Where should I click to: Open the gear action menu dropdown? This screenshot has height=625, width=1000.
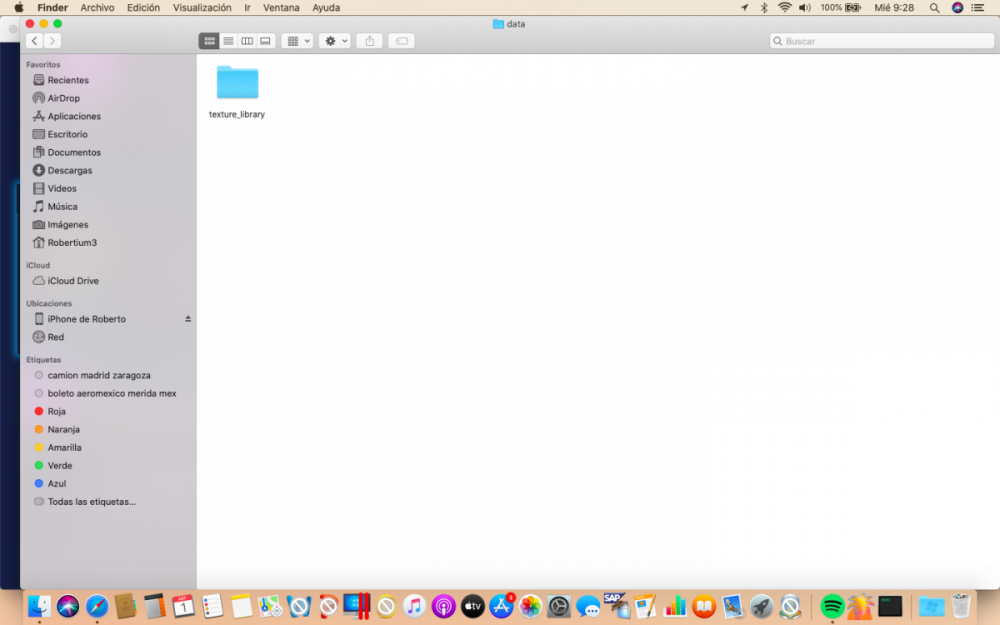[334, 41]
